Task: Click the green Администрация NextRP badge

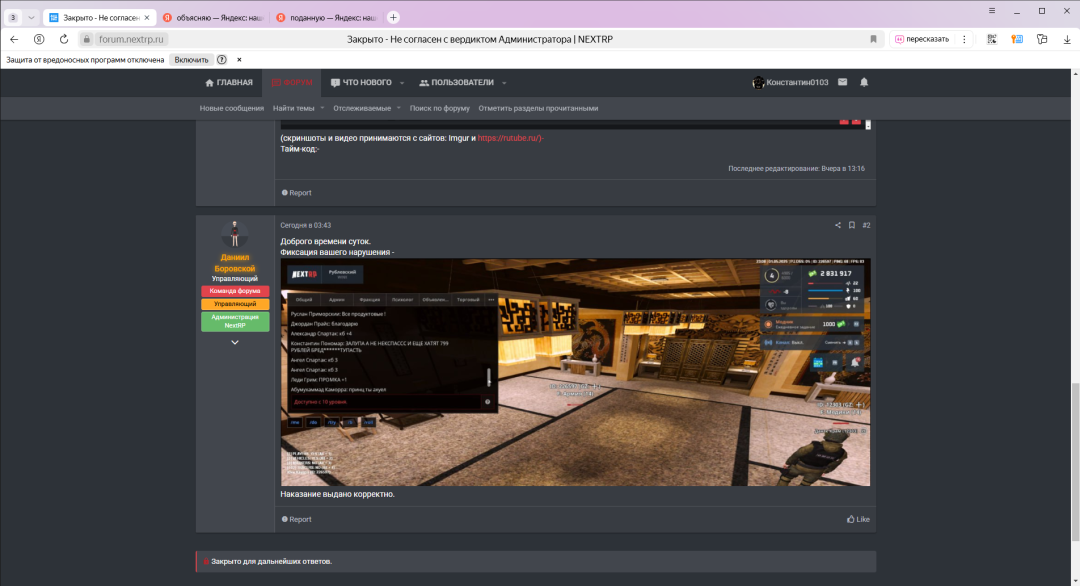Action: pyautogui.click(x=235, y=322)
